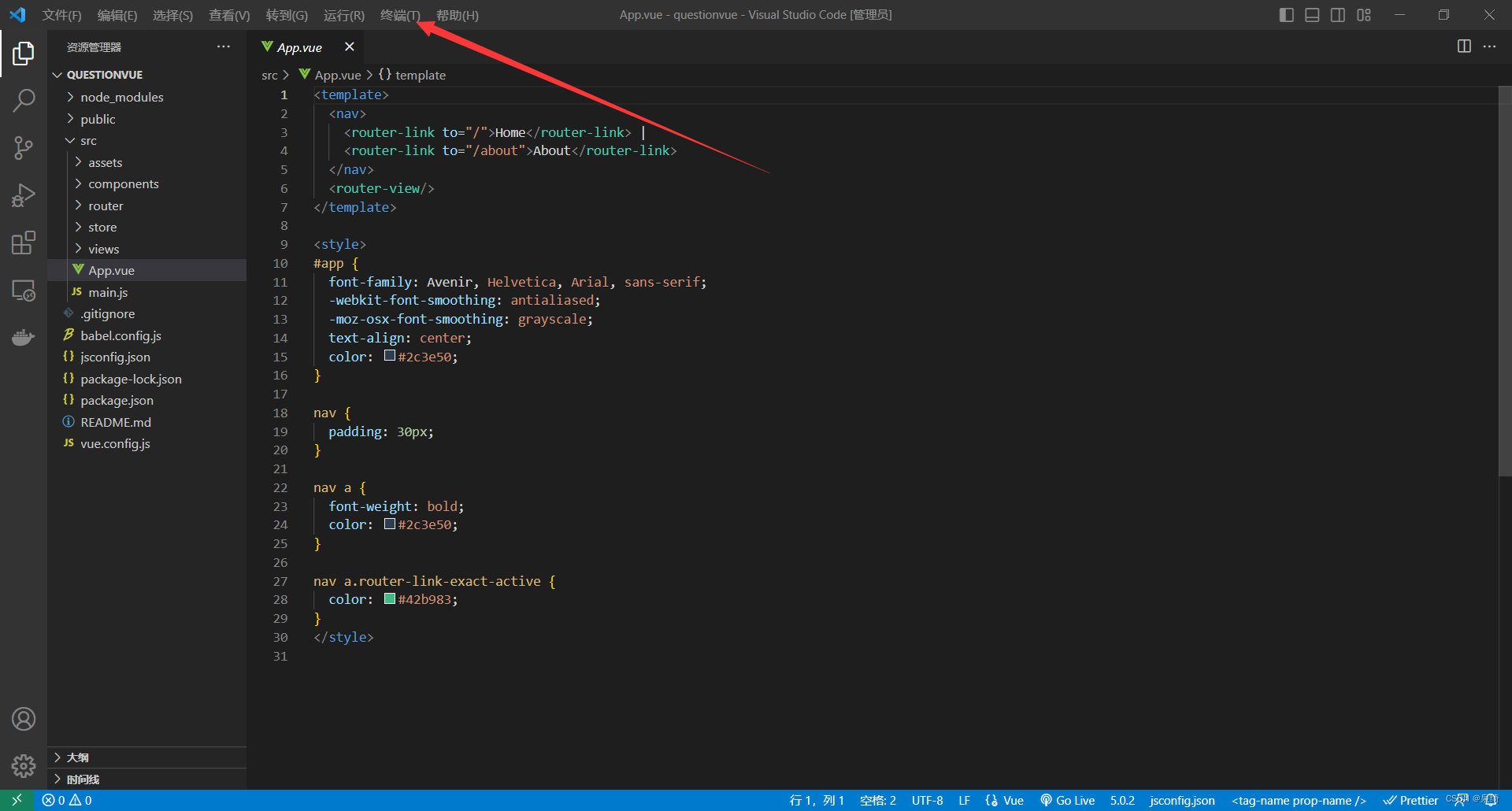
Task: Open README.md in the explorer
Action: pyautogui.click(x=146, y=422)
